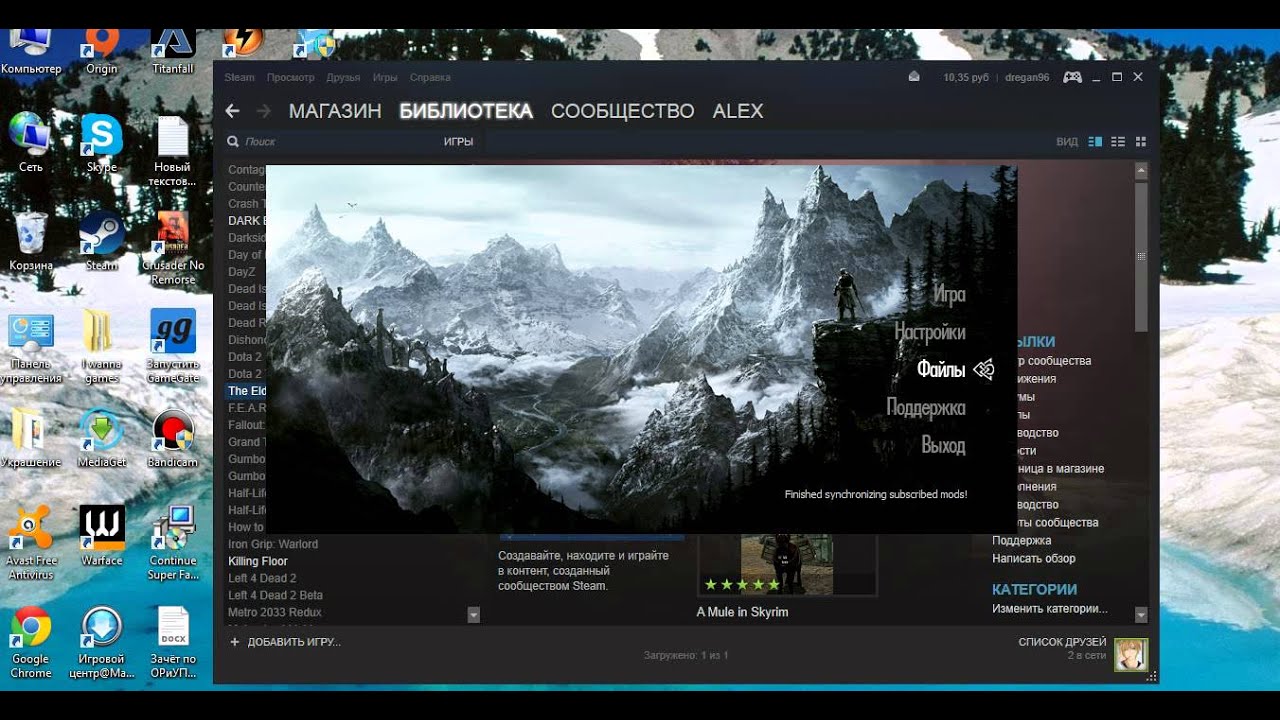Image resolution: width=1280 pixels, height=720 pixels.
Task: Click Файлы in Skyrim launcher
Action: pos(941,370)
